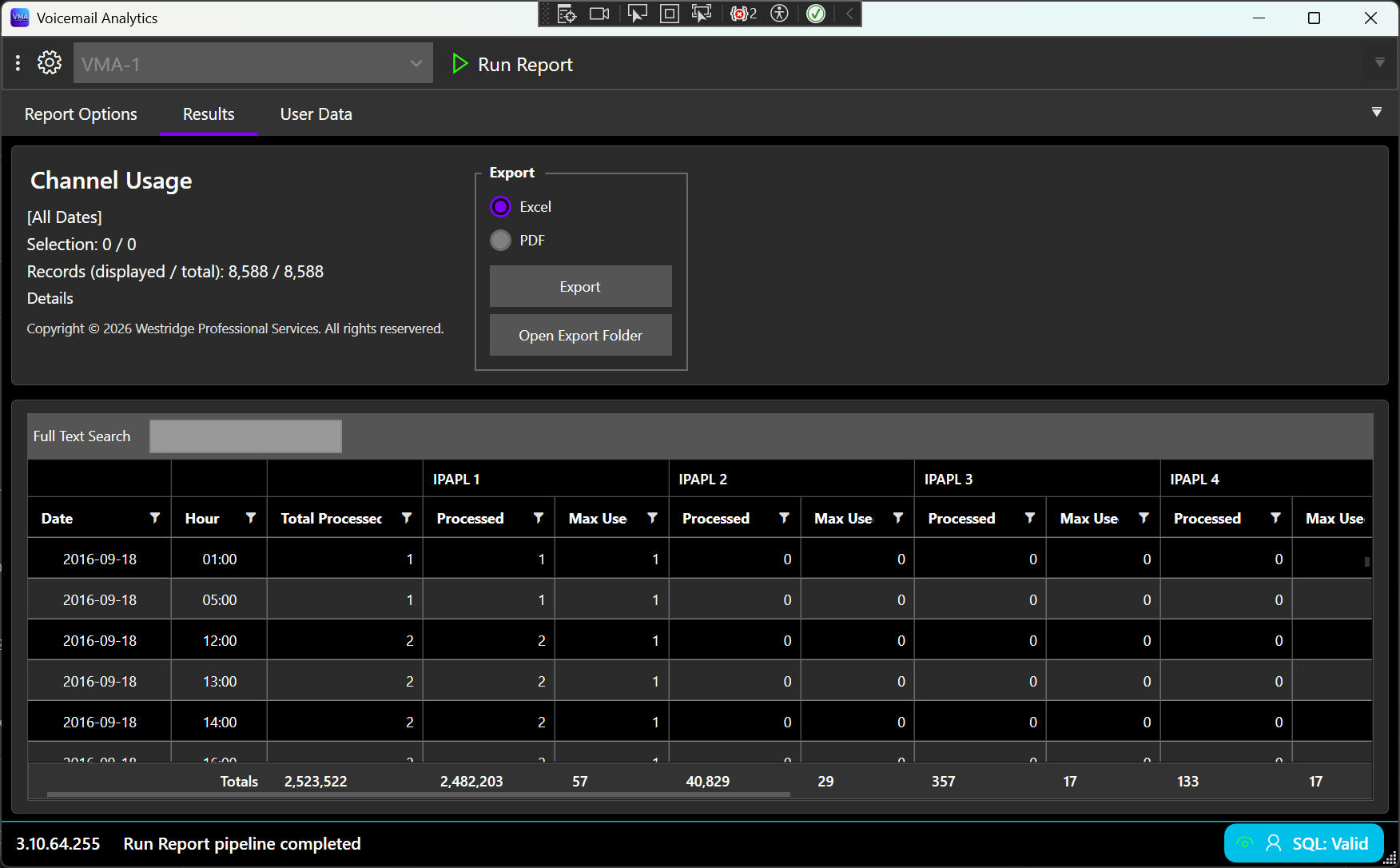Expand the toolbar overflow arrow at far right
1400x868 pixels.
[1379, 62]
